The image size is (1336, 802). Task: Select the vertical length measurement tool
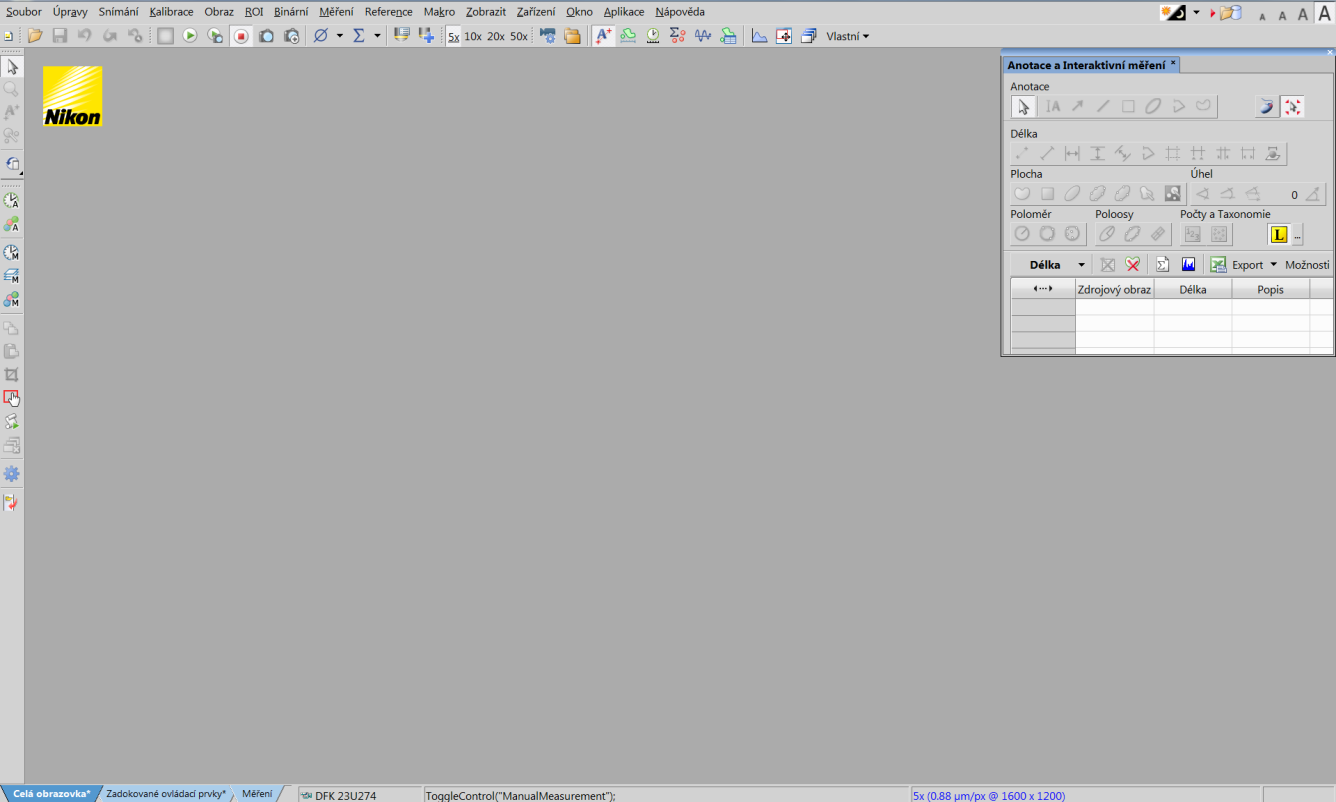pyautogui.click(x=1097, y=153)
